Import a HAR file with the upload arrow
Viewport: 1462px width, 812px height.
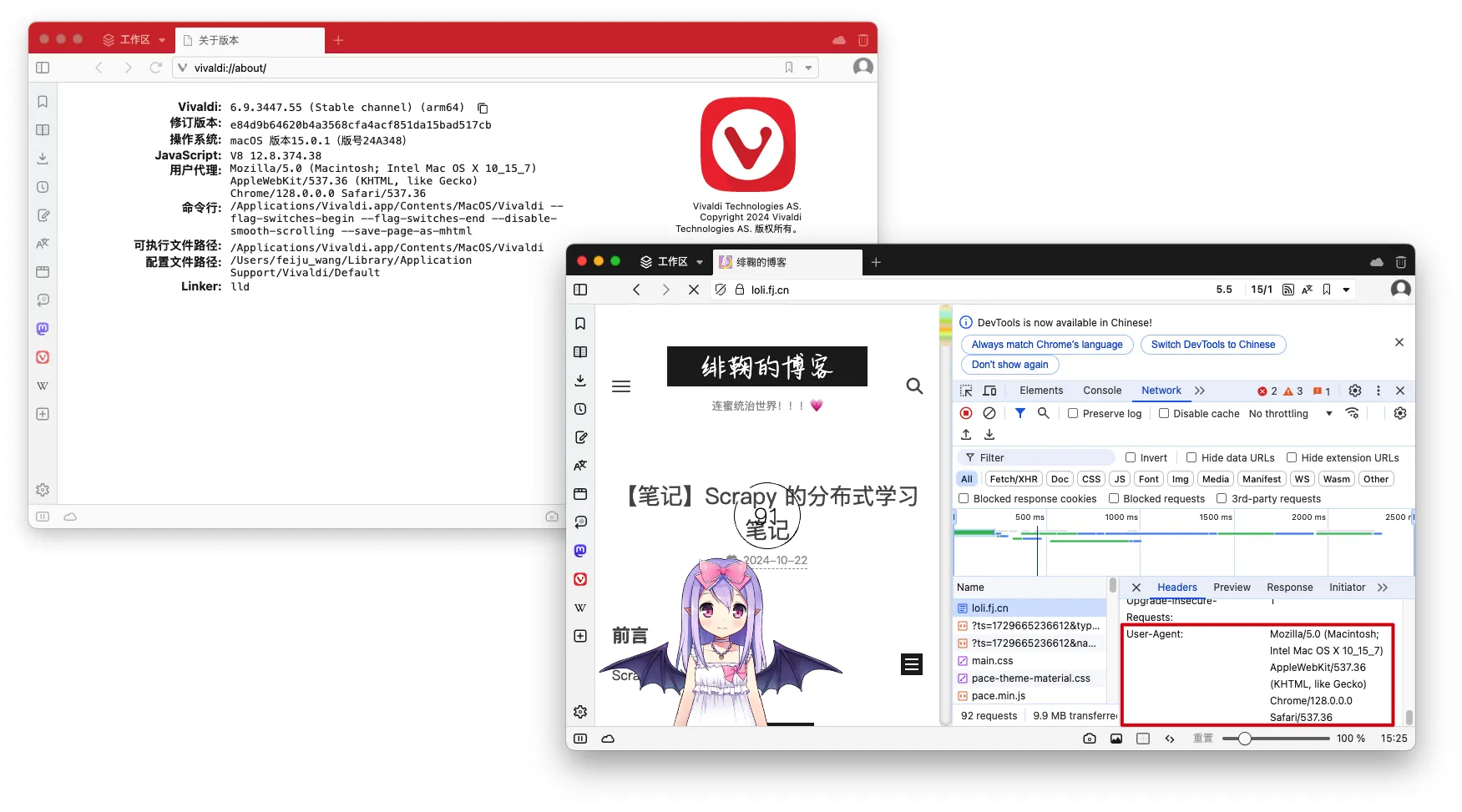pyautogui.click(x=966, y=434)
